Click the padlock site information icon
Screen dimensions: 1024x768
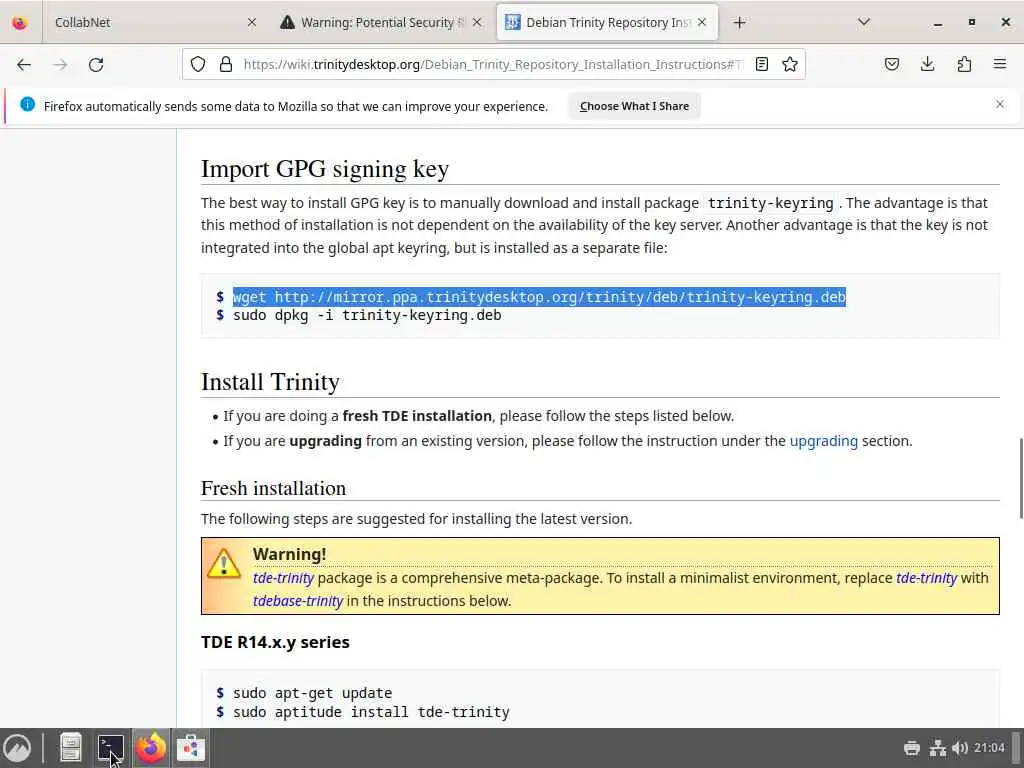pos(226,64)
